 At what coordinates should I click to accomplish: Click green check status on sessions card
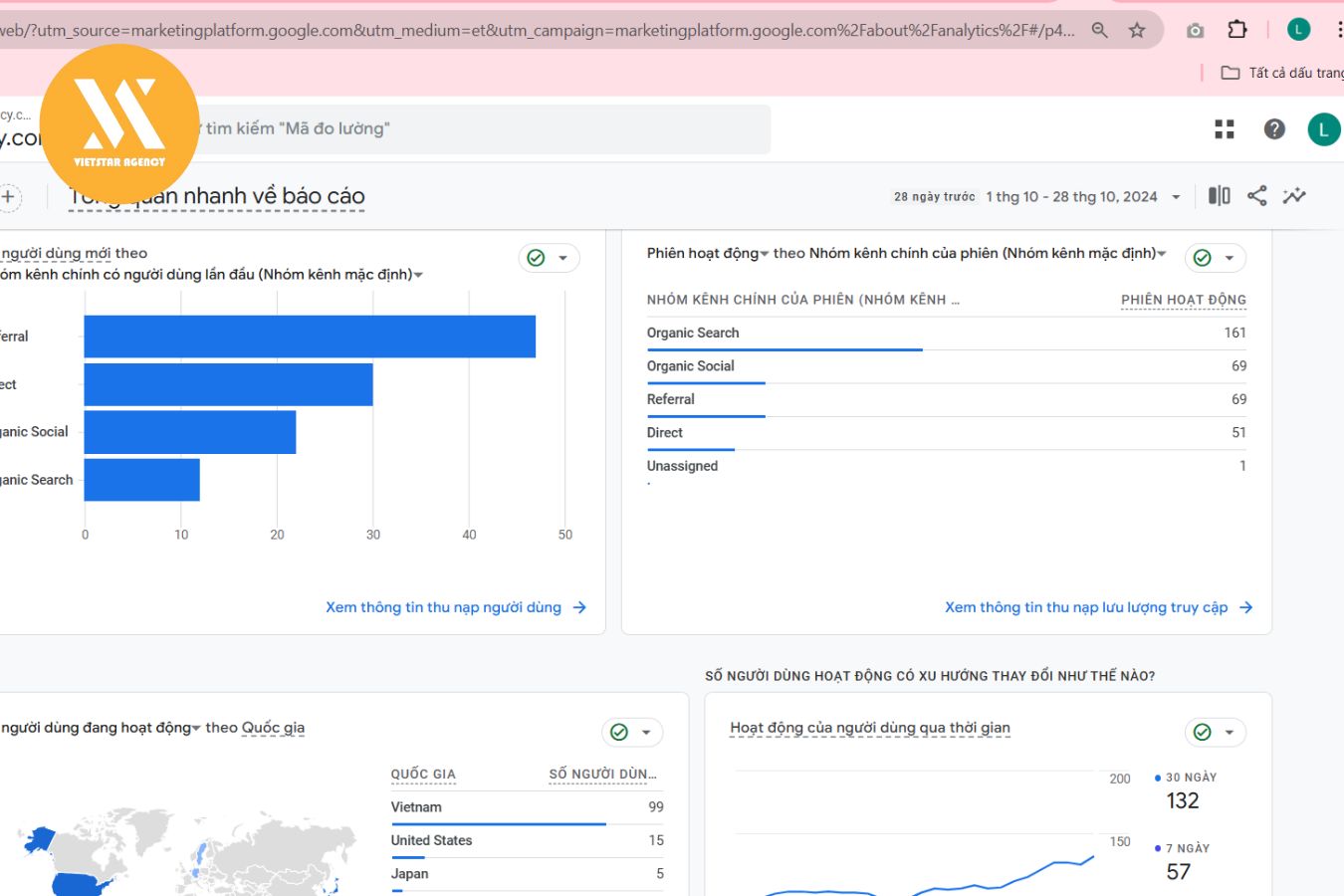click(x=1202, y=258)
